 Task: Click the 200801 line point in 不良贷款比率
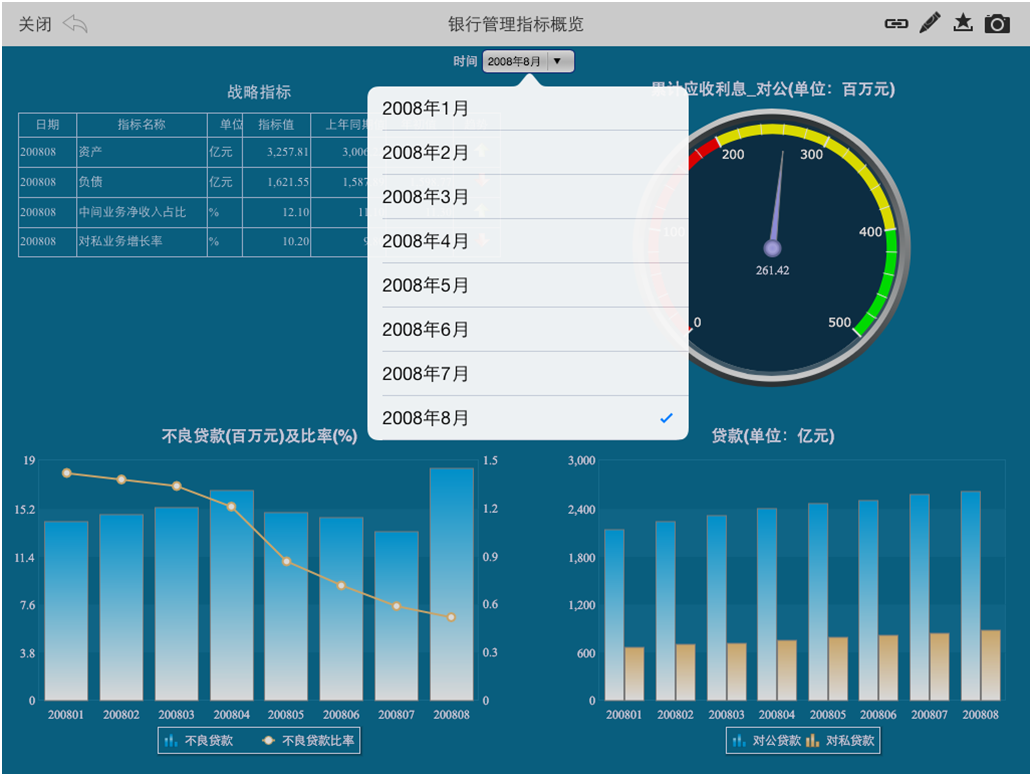(66, 473)
